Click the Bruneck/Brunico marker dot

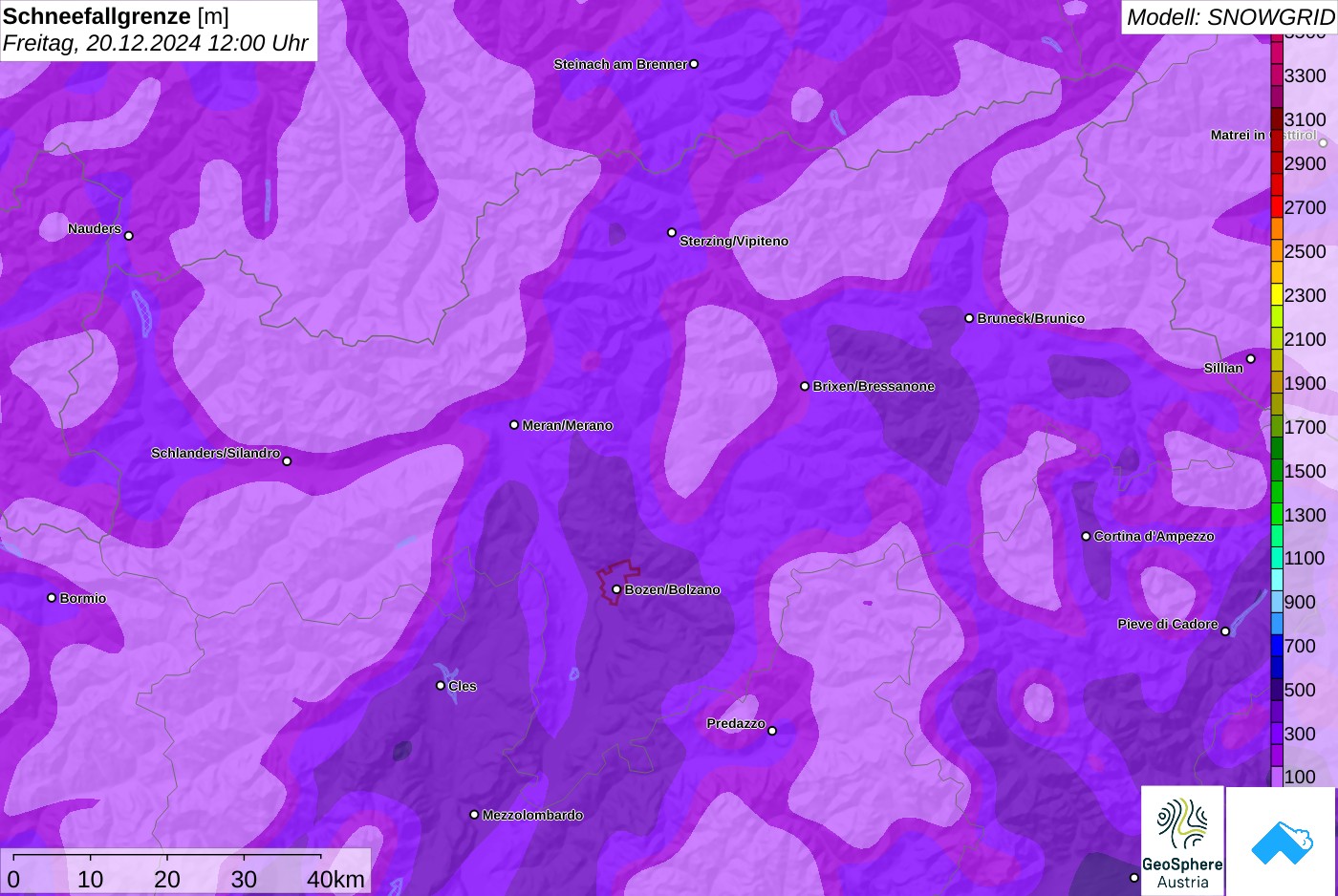click(969, 318)
